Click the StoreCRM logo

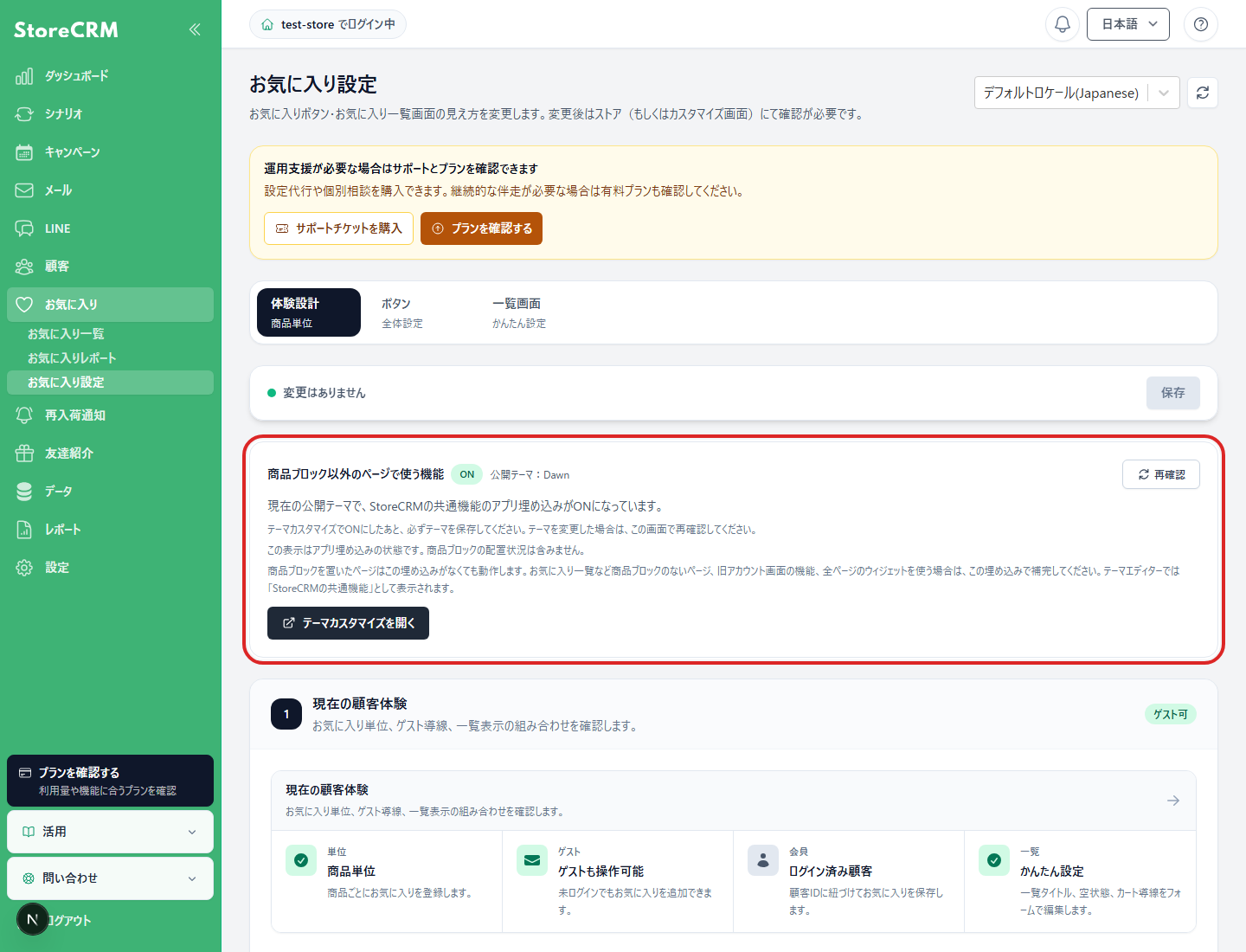click(66, 29)
